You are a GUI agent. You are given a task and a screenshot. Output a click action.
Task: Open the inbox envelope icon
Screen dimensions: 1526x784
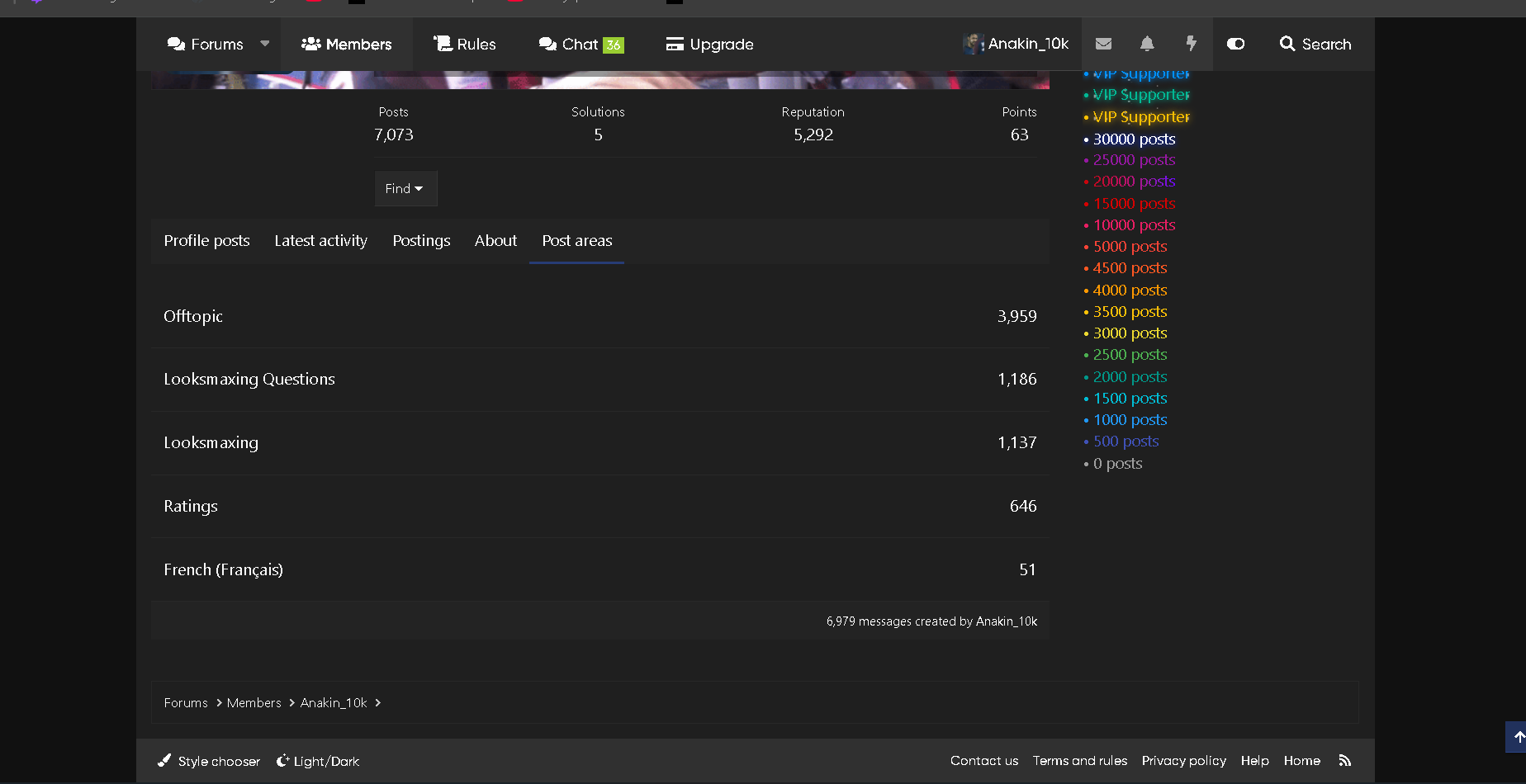click(1103, 44)
